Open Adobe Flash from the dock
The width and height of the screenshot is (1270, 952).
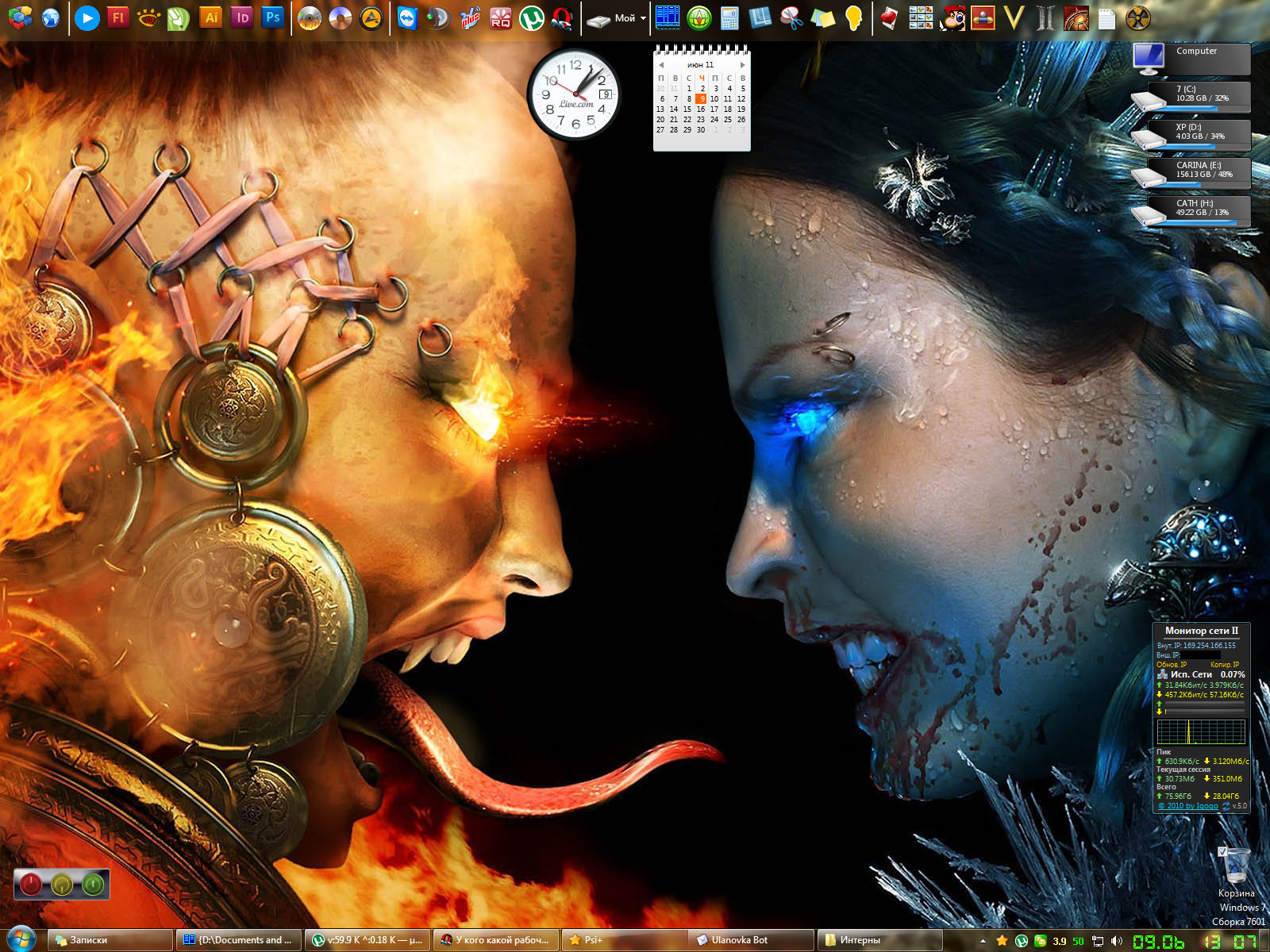click(x=117, y=17)
